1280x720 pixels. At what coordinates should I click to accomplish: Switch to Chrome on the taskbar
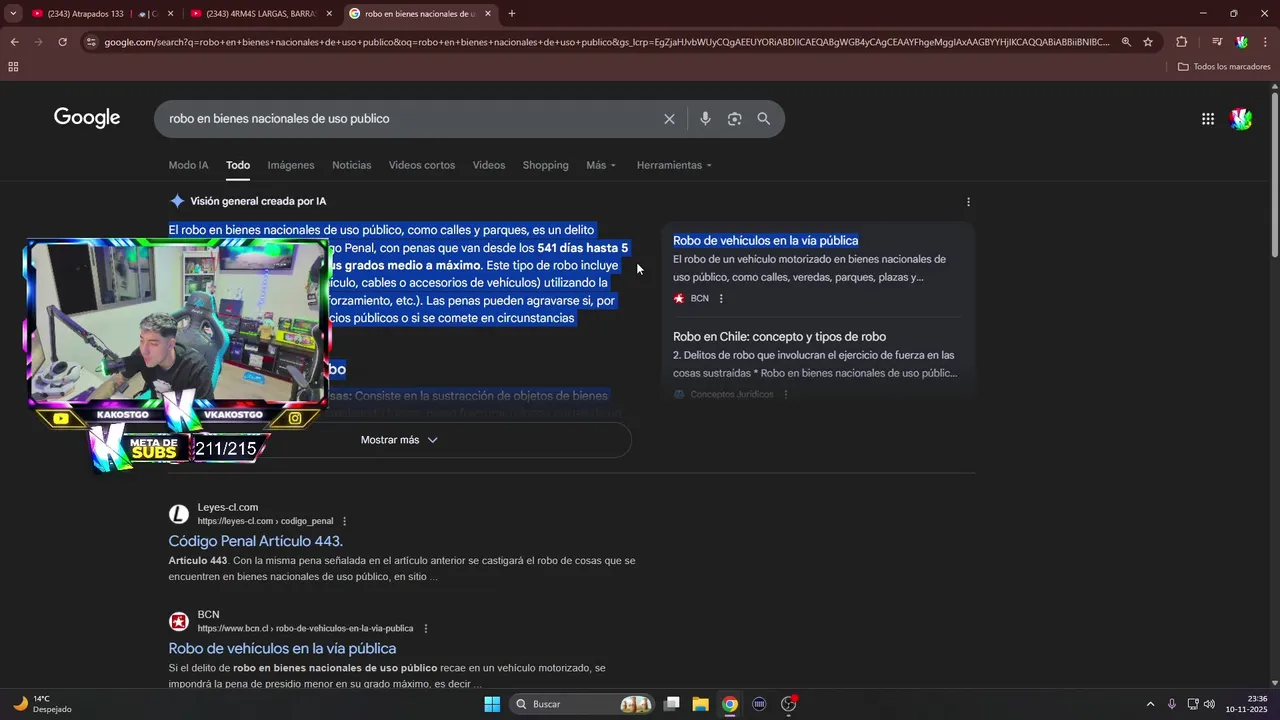(x=730, y=704)
